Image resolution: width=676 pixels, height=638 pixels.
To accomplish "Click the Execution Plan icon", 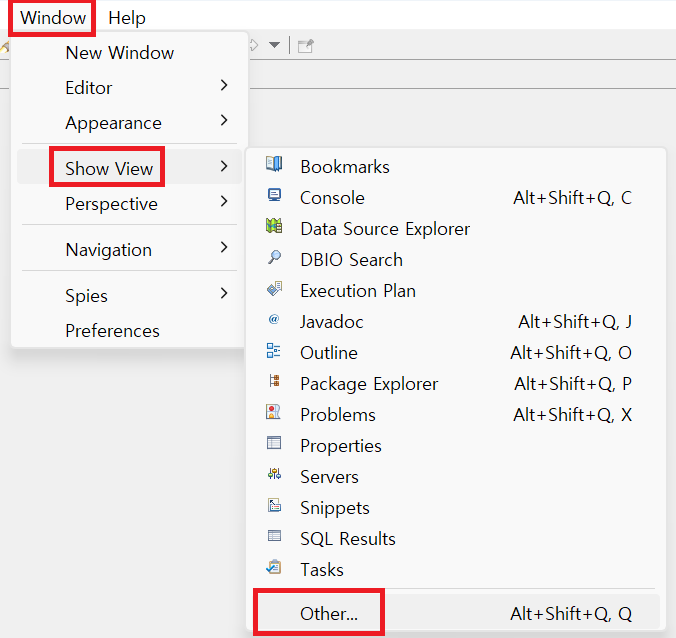I will coord(274,290).
